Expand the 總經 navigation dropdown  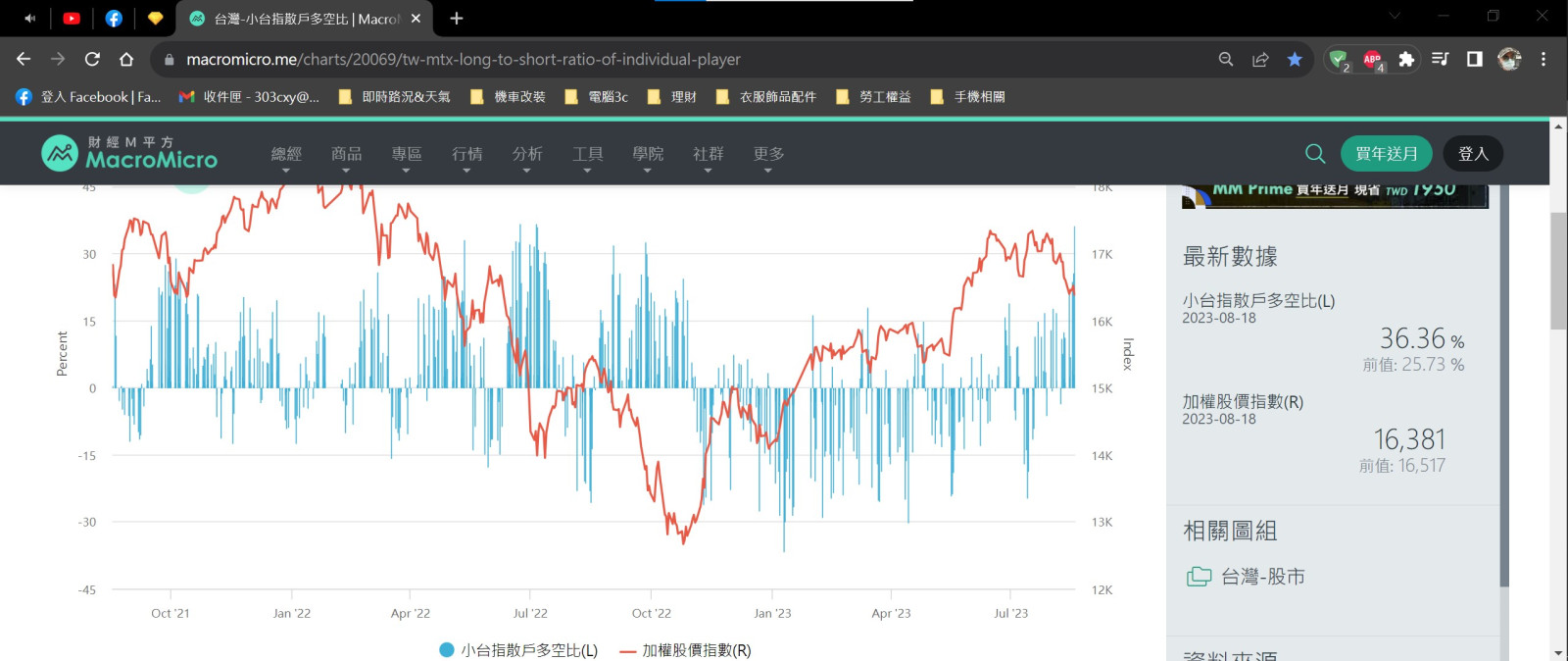coord(286,155)
